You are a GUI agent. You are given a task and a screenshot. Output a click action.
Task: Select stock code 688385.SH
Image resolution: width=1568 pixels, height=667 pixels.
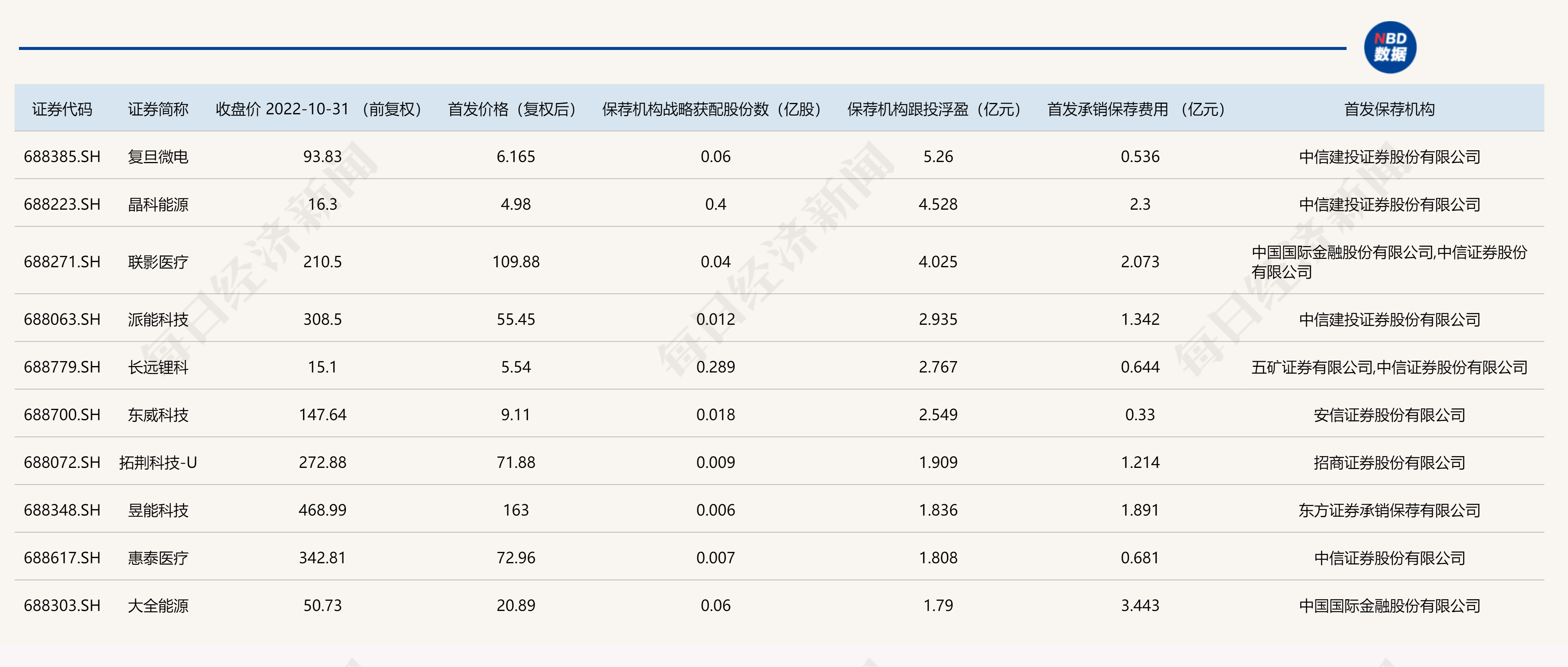pyautogui.click(x=62, y=157)
